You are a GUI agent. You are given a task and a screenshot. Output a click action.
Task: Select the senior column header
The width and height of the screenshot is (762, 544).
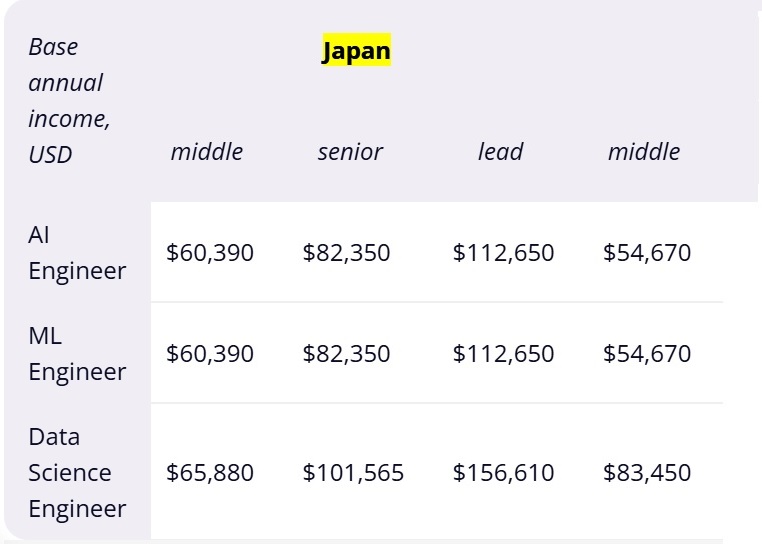tap(350, 152)
